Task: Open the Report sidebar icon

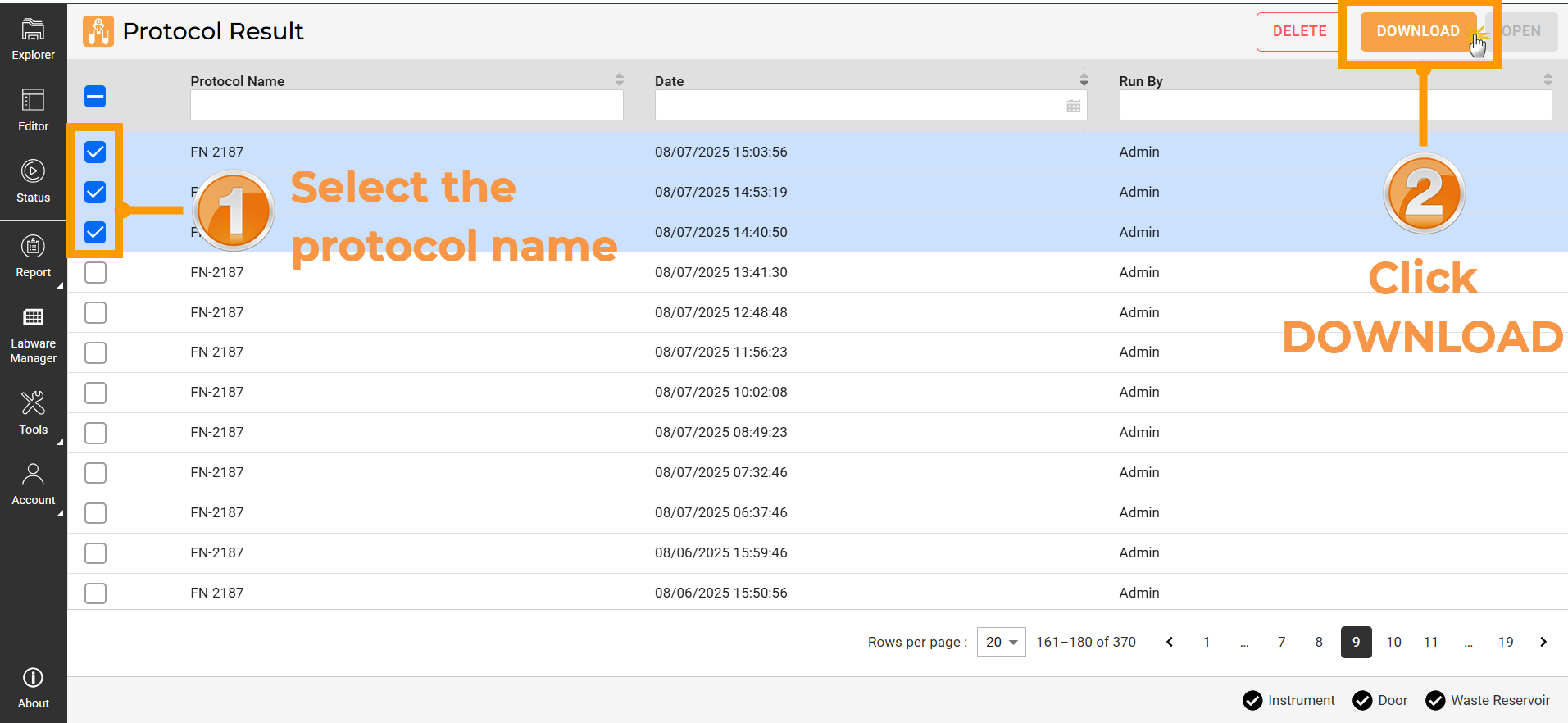Action: point(33,256)
